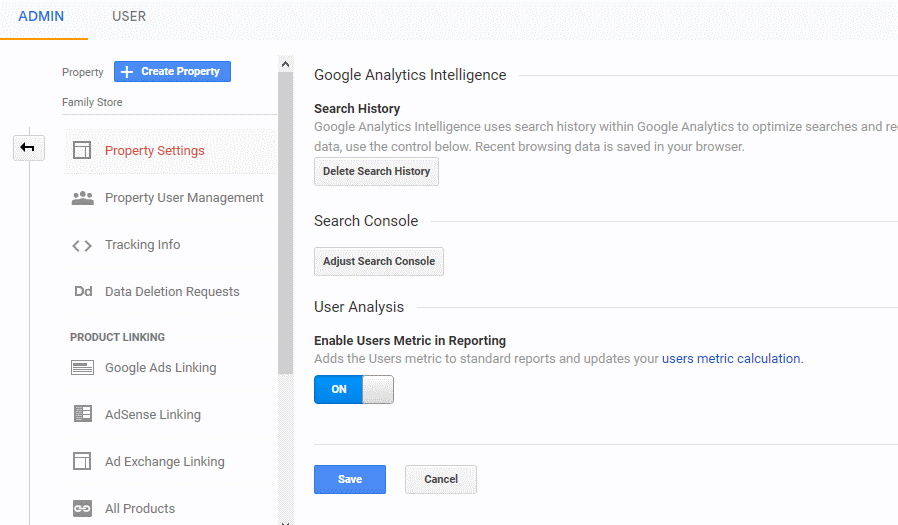This screenshot has width=898, height=525.
Task: Toggle the Enable Users Metric switch
Action: 354,389
